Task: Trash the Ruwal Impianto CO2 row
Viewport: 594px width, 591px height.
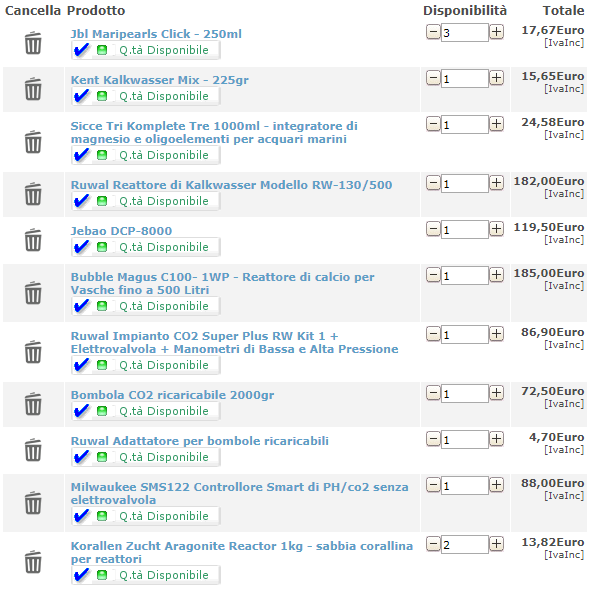Action: click(33, 352)
